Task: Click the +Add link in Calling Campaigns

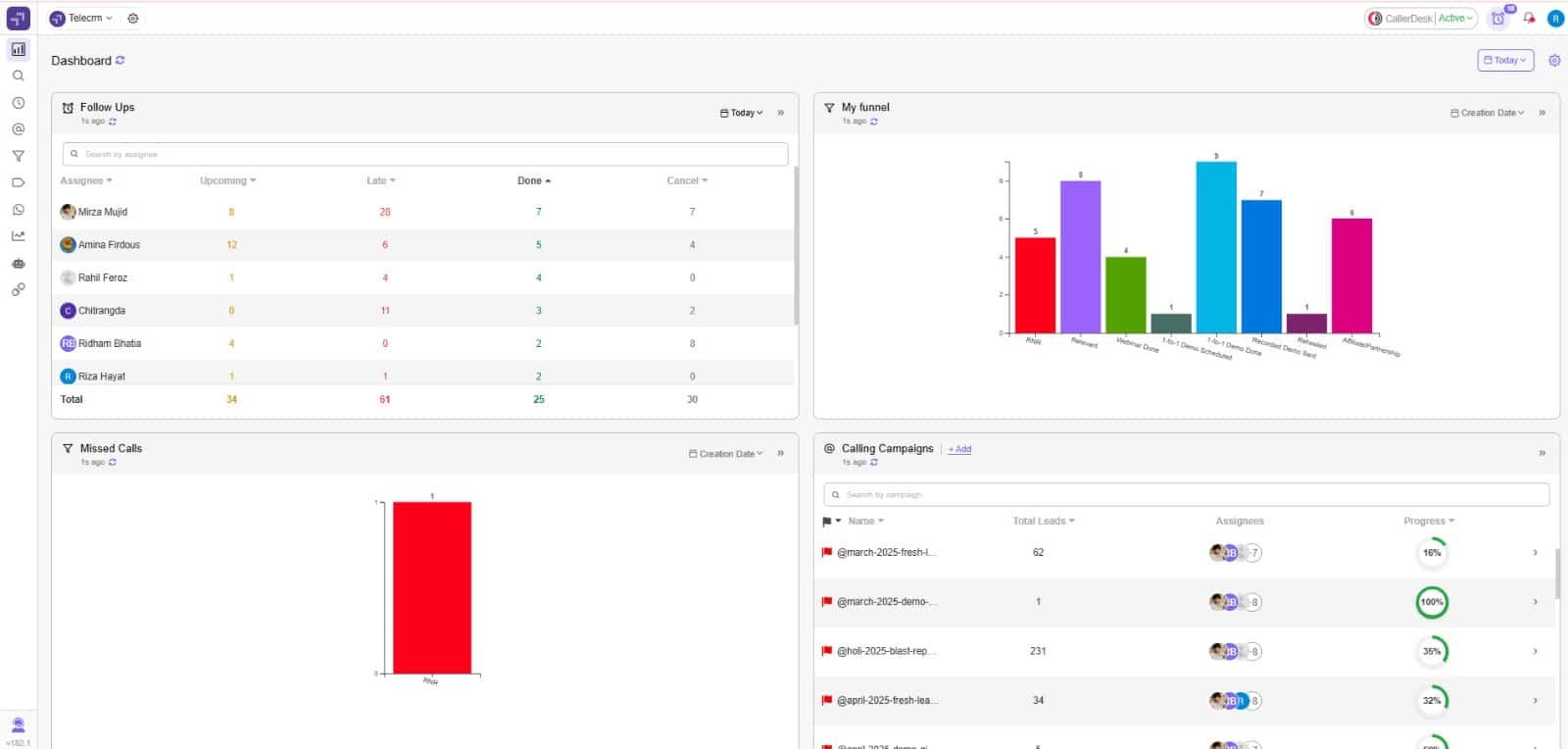Action: pos(959,449)
